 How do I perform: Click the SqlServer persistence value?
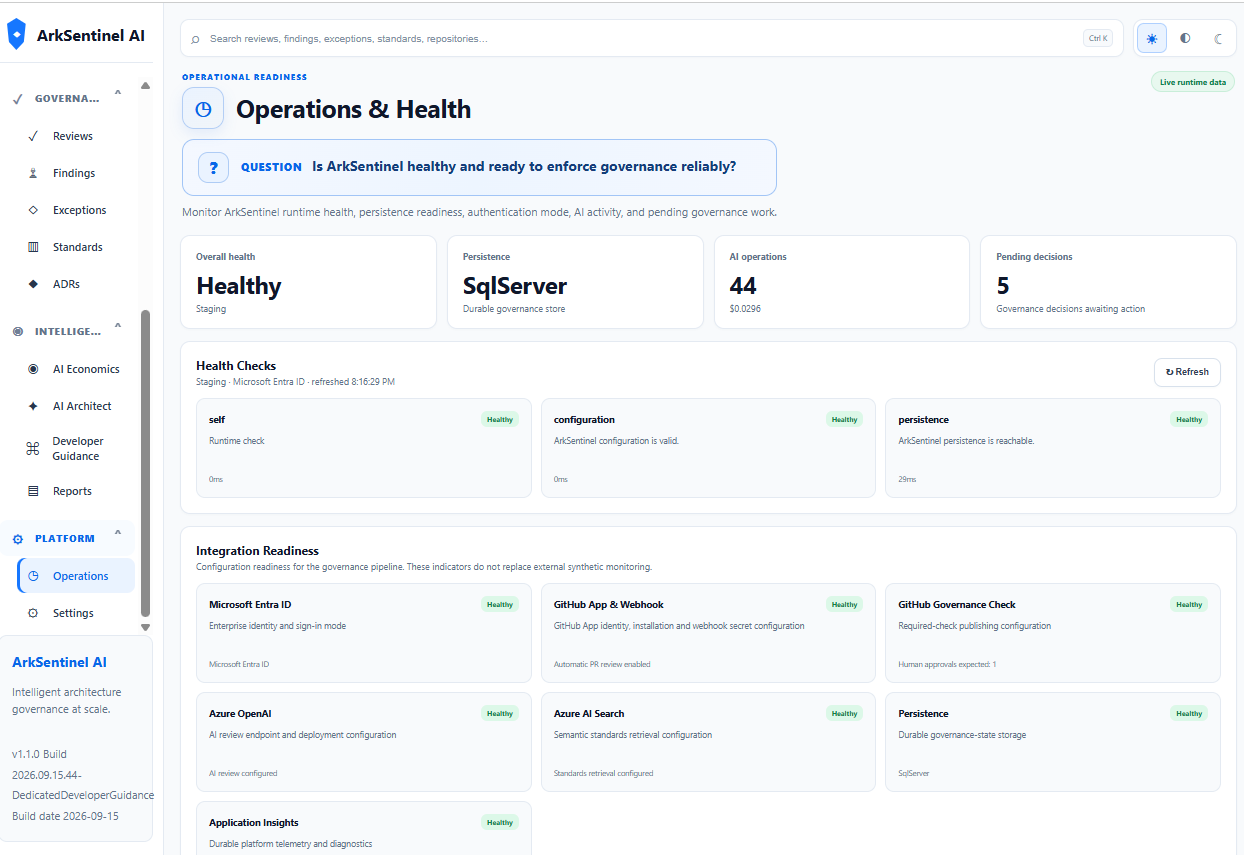[515, 286]
